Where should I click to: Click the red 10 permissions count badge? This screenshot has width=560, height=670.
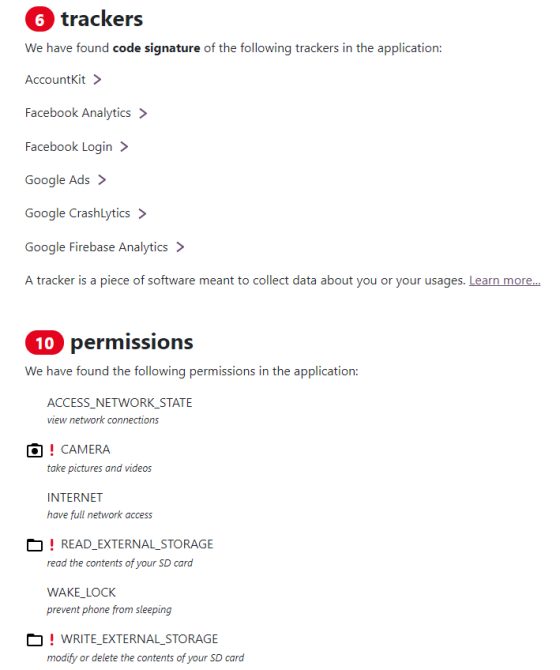(x=44, y=343)
